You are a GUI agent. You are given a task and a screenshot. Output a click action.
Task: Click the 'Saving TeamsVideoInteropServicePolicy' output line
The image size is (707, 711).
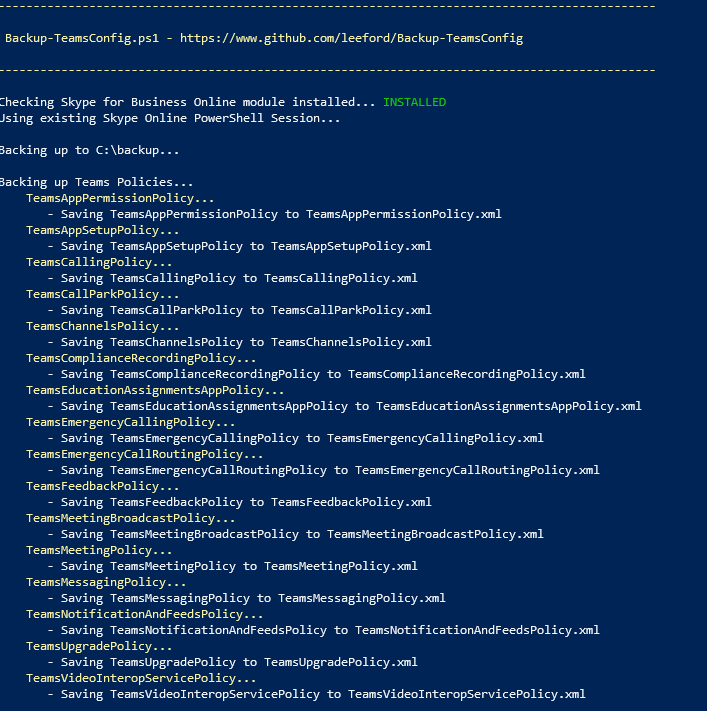[317, 694]
